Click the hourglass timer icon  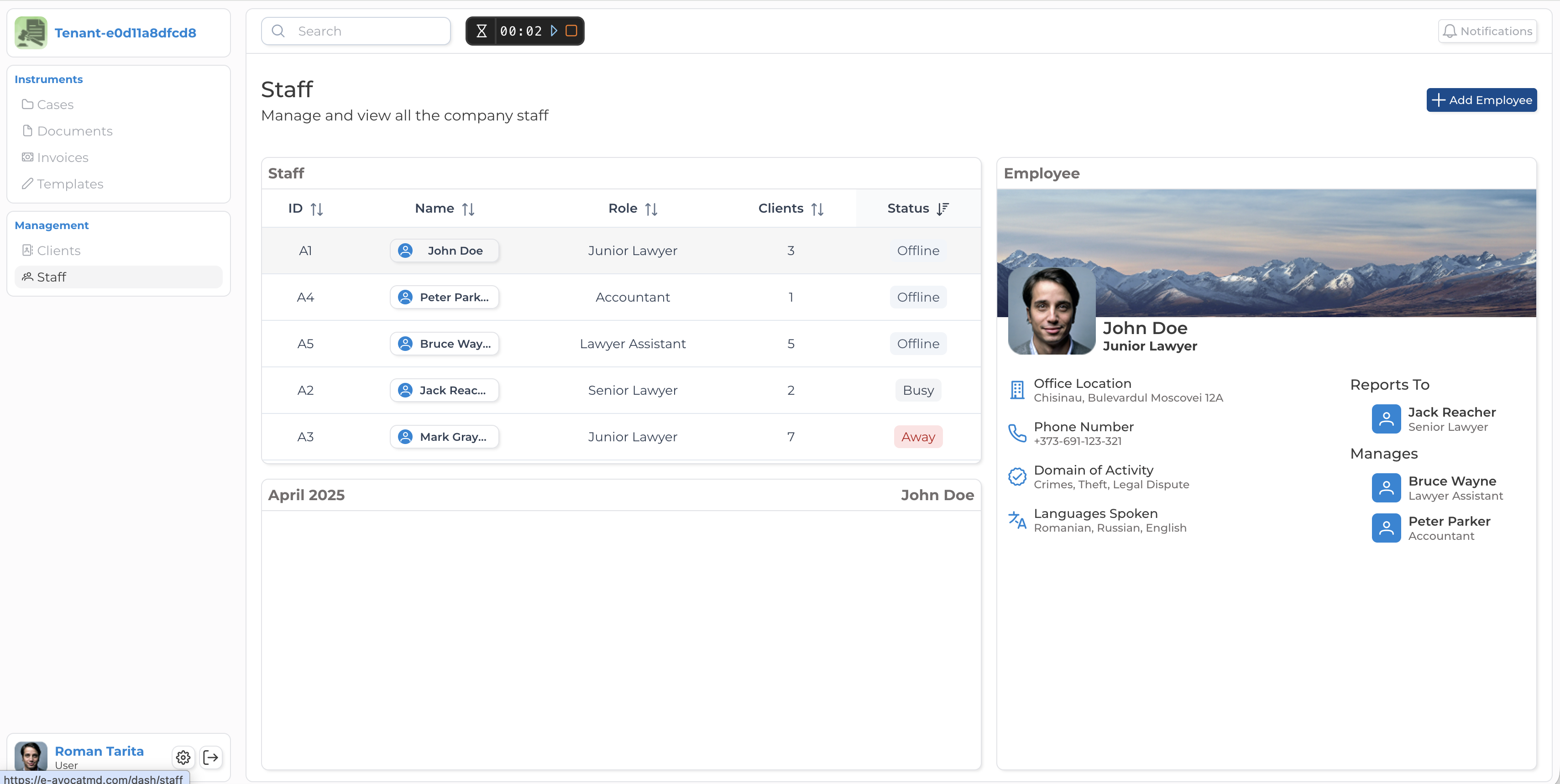tap(482, 31)
